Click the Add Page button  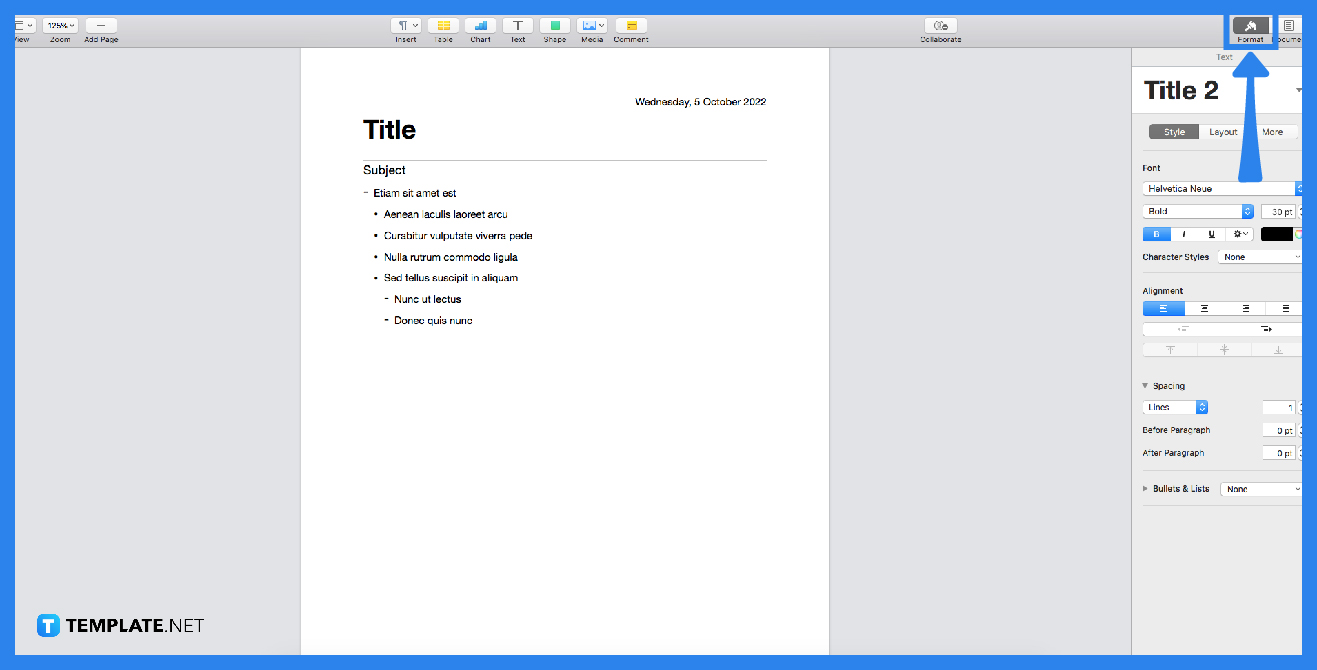(100, 27)
